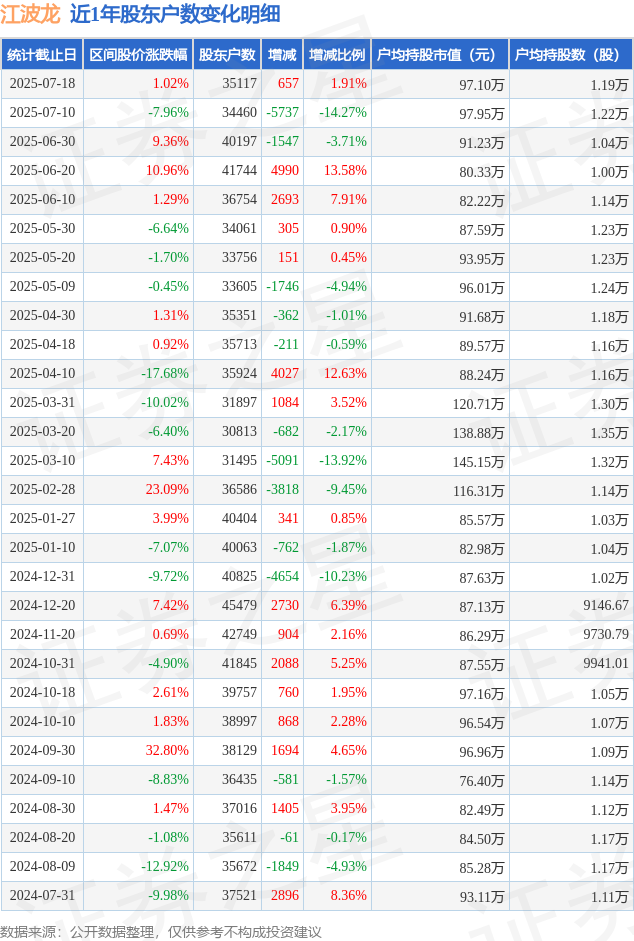Click the 2024-07-31 date cell
This screenshot has width=634, height=941.
pyautogui.click(x=43, y=895)
